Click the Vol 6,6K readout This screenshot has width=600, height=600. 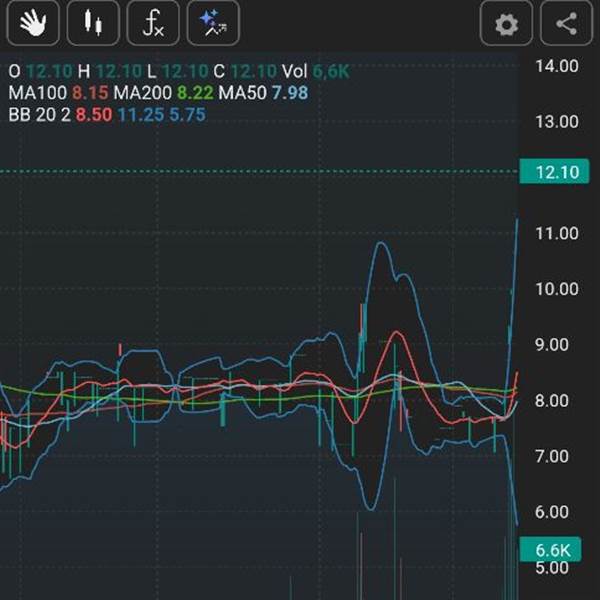click(x=316, y=72)
